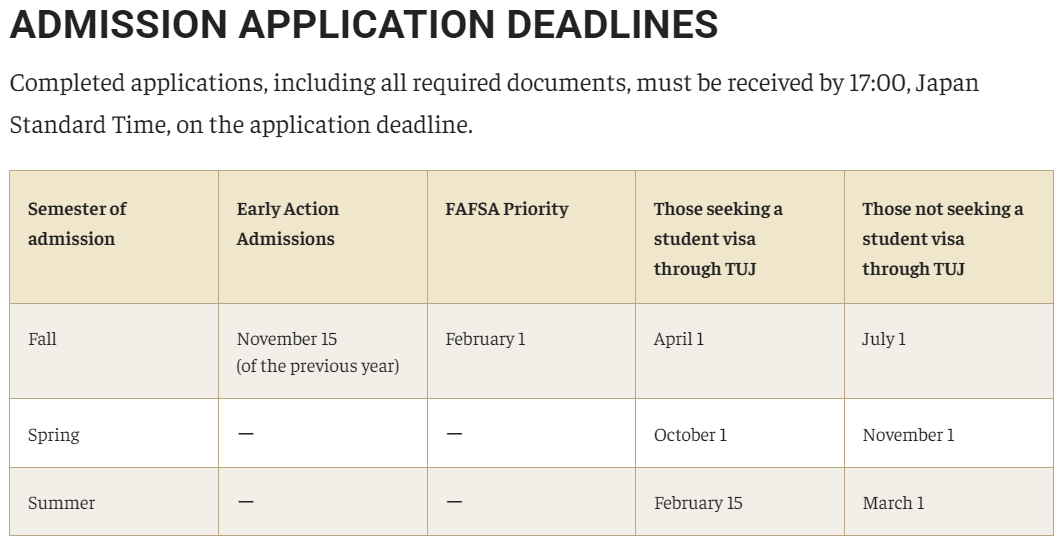Select the Semester of admission column header
Screen dimensions: 1059x540
[x=77, y=223]
